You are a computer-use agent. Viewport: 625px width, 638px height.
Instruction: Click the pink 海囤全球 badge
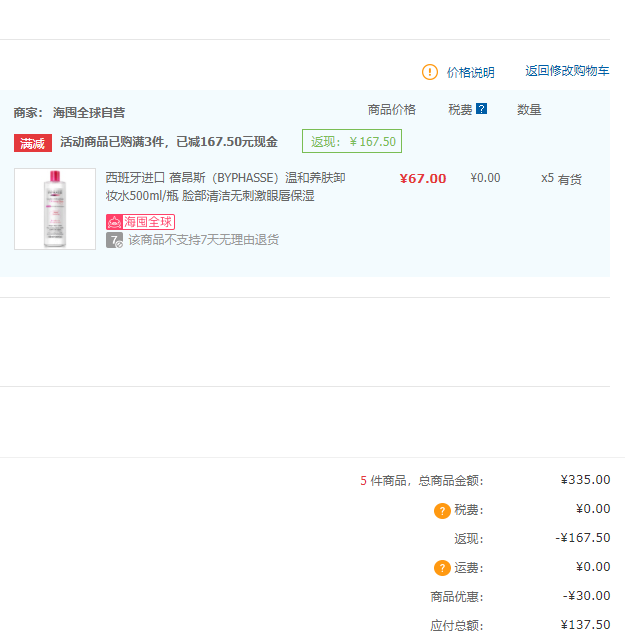[x=140, y=221]
